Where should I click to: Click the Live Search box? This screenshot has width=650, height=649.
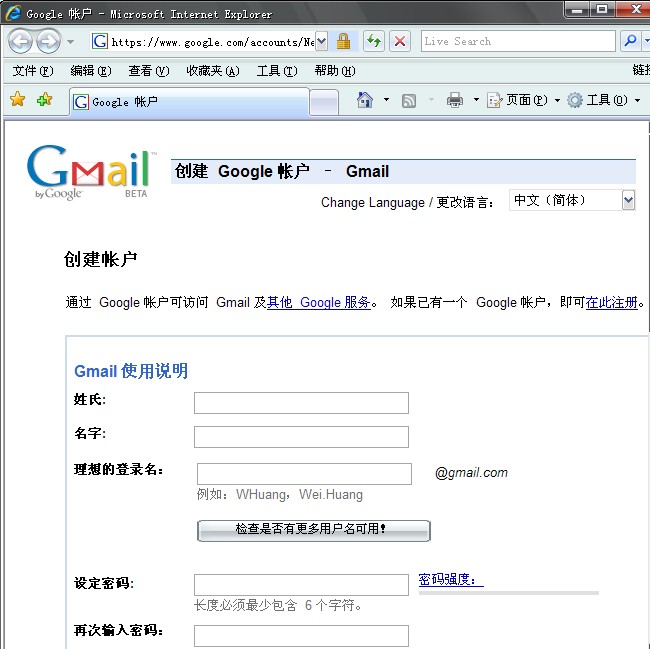pyautogui.click(x=517, y=41)
